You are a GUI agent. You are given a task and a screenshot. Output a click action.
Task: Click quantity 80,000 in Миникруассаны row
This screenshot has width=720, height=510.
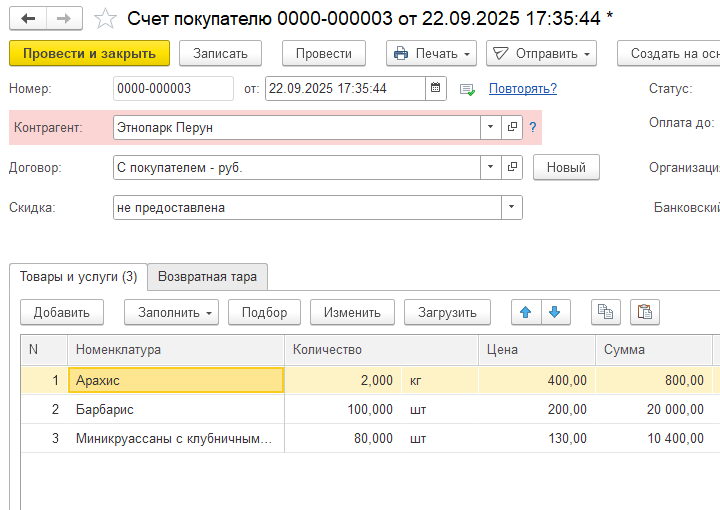[343, 438]
